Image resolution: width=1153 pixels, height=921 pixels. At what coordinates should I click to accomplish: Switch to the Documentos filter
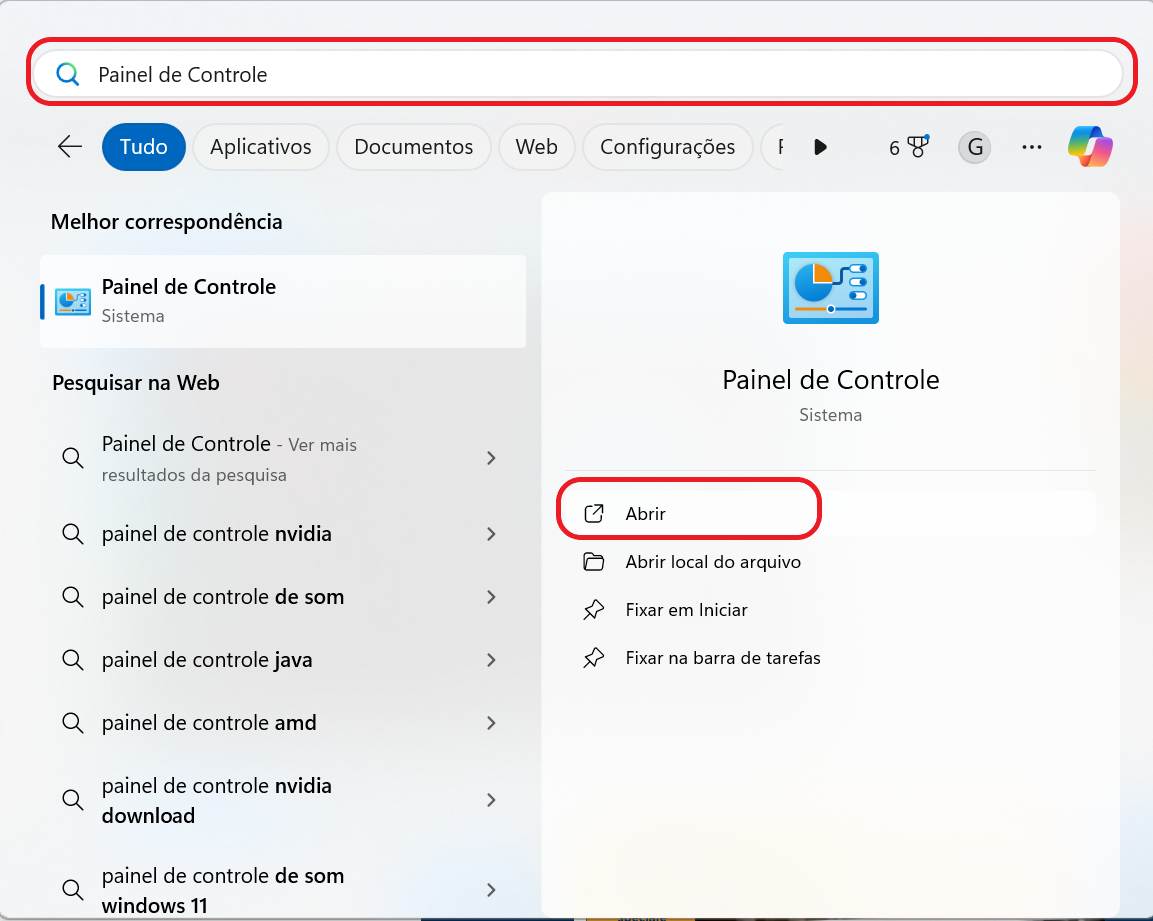413,146
